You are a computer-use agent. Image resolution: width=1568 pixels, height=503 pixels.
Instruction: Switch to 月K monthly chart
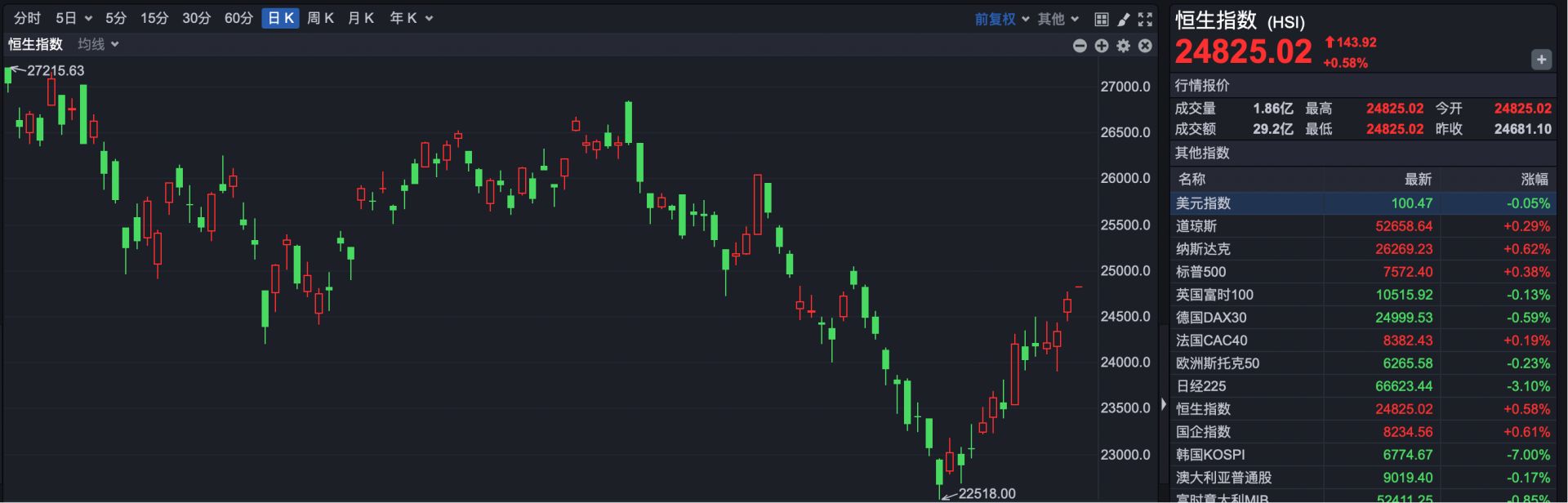tap(361, 18)
